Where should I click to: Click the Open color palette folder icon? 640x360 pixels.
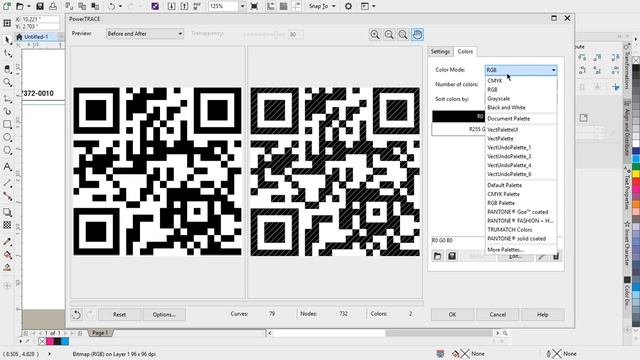[x=438, y=256]
